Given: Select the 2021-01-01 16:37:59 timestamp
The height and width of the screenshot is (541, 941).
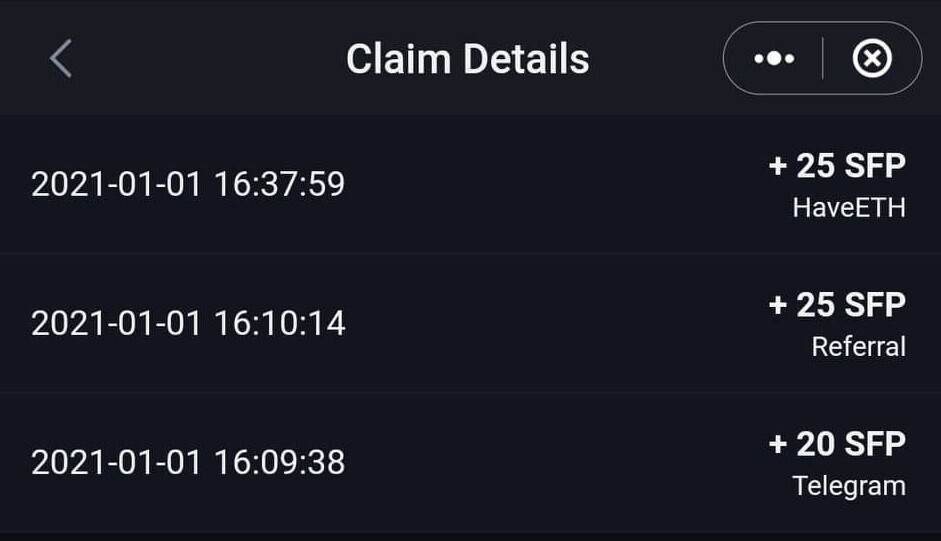Looking at the screenshot, I should click(188, 184).
